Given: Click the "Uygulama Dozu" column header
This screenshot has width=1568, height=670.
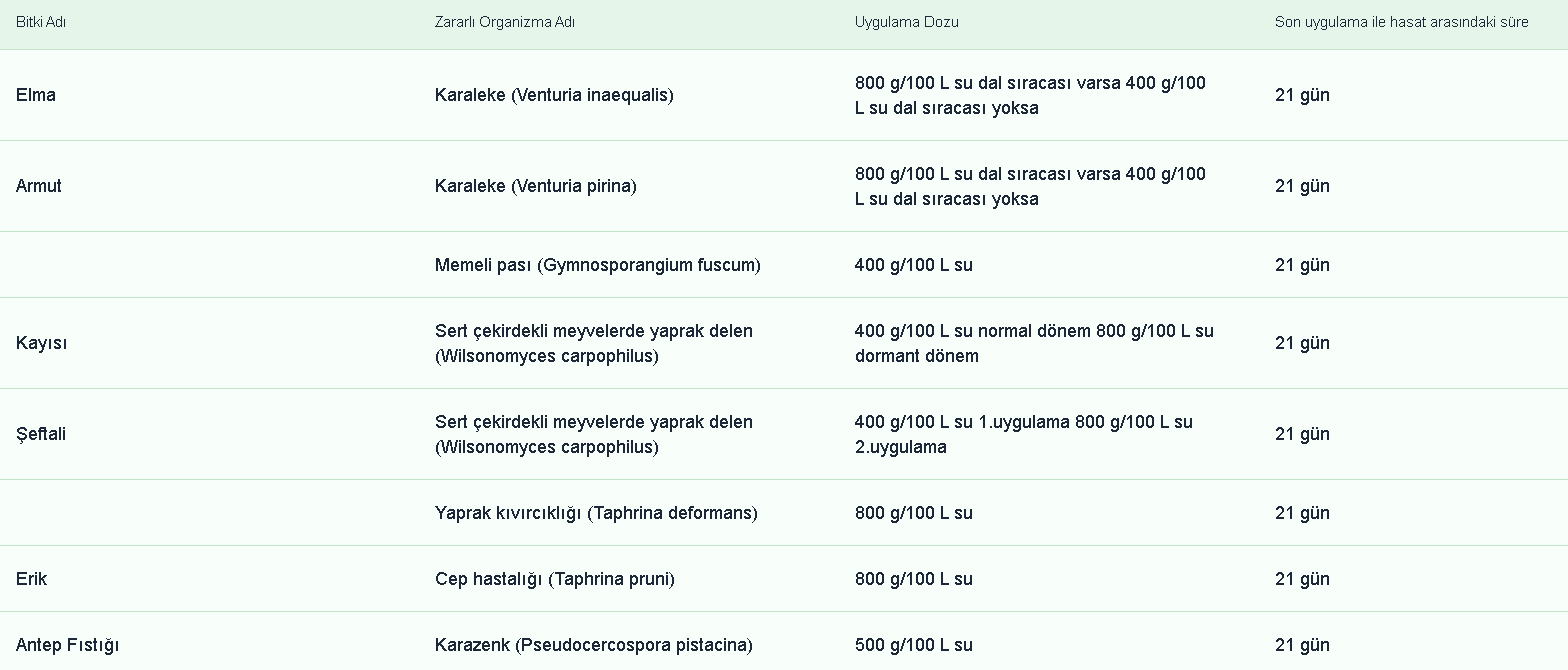Looking at the screenshot, I should pyautogui.click(x=906, y=22).
